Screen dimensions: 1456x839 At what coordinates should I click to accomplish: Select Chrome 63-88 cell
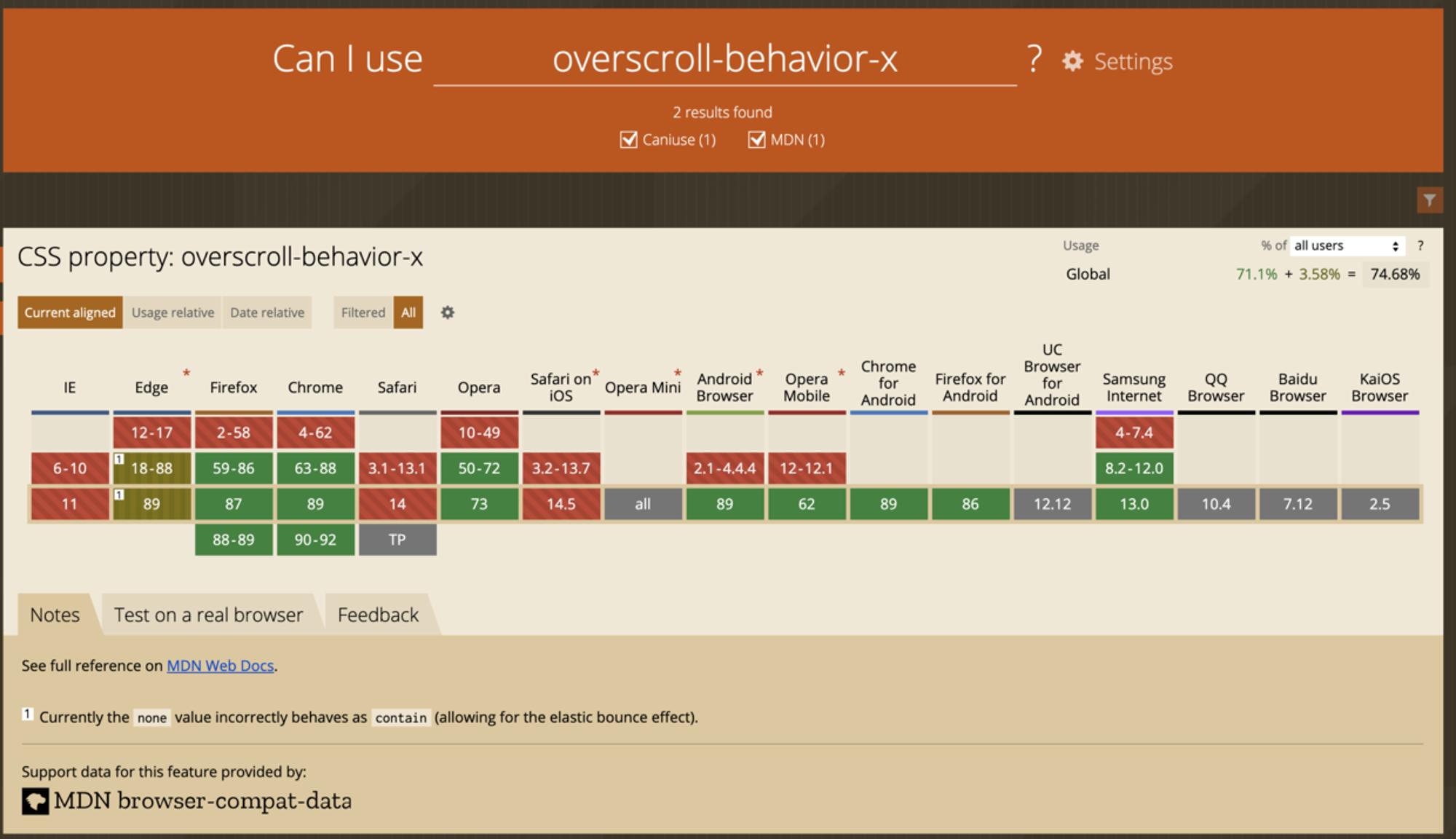point(315,468)
